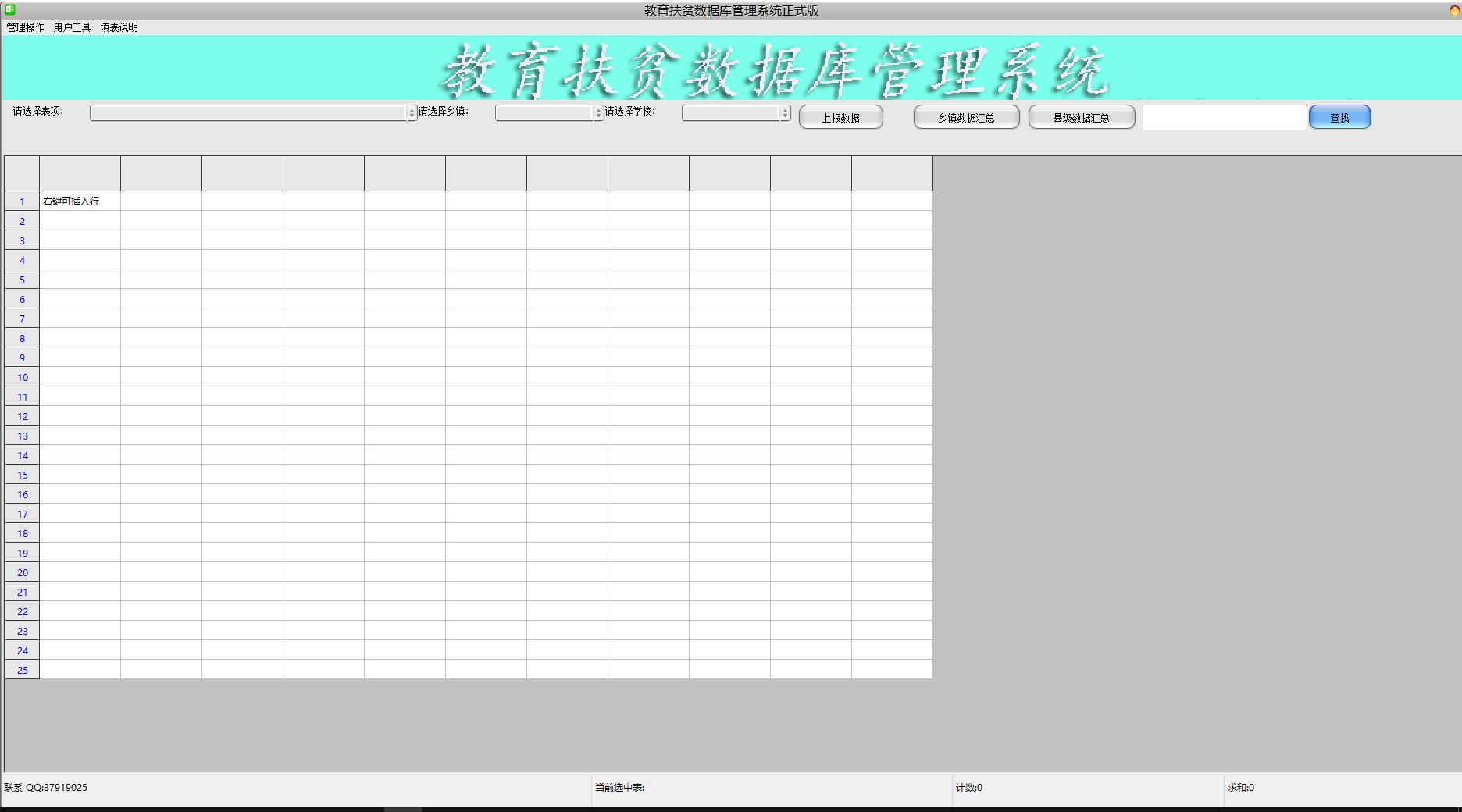1462x812 pixels.
Task: Select row header 25
Action: tap(22, 670)
